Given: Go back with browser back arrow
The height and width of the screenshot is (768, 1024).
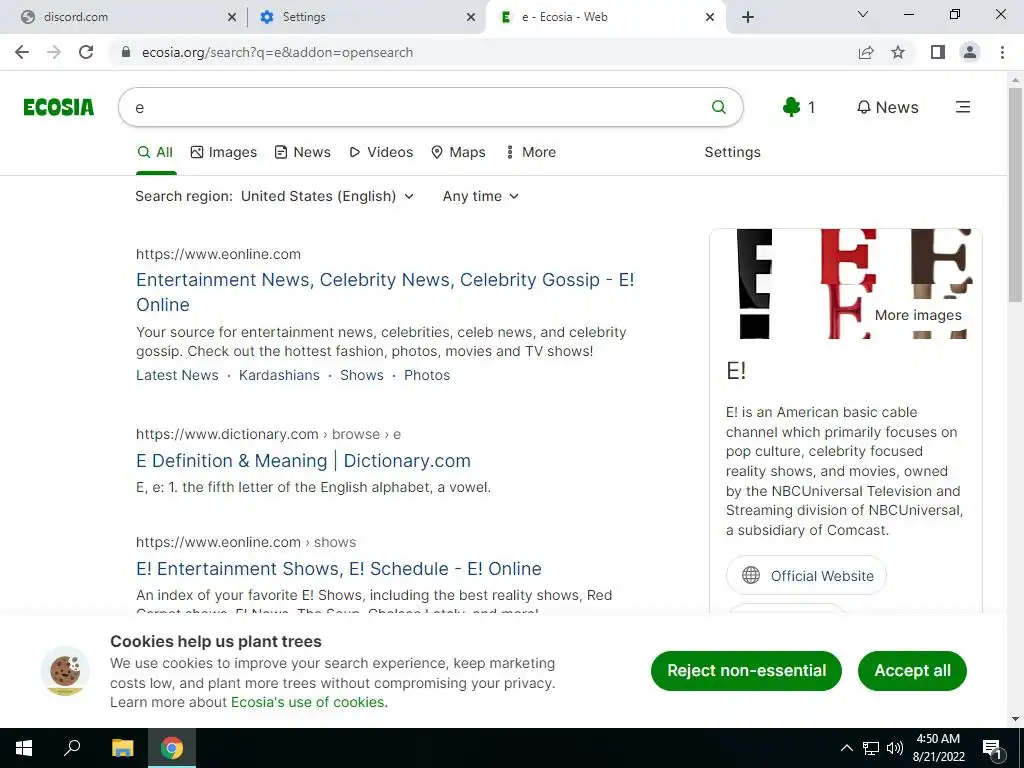Looking at the screenshot, I should 22,52.
